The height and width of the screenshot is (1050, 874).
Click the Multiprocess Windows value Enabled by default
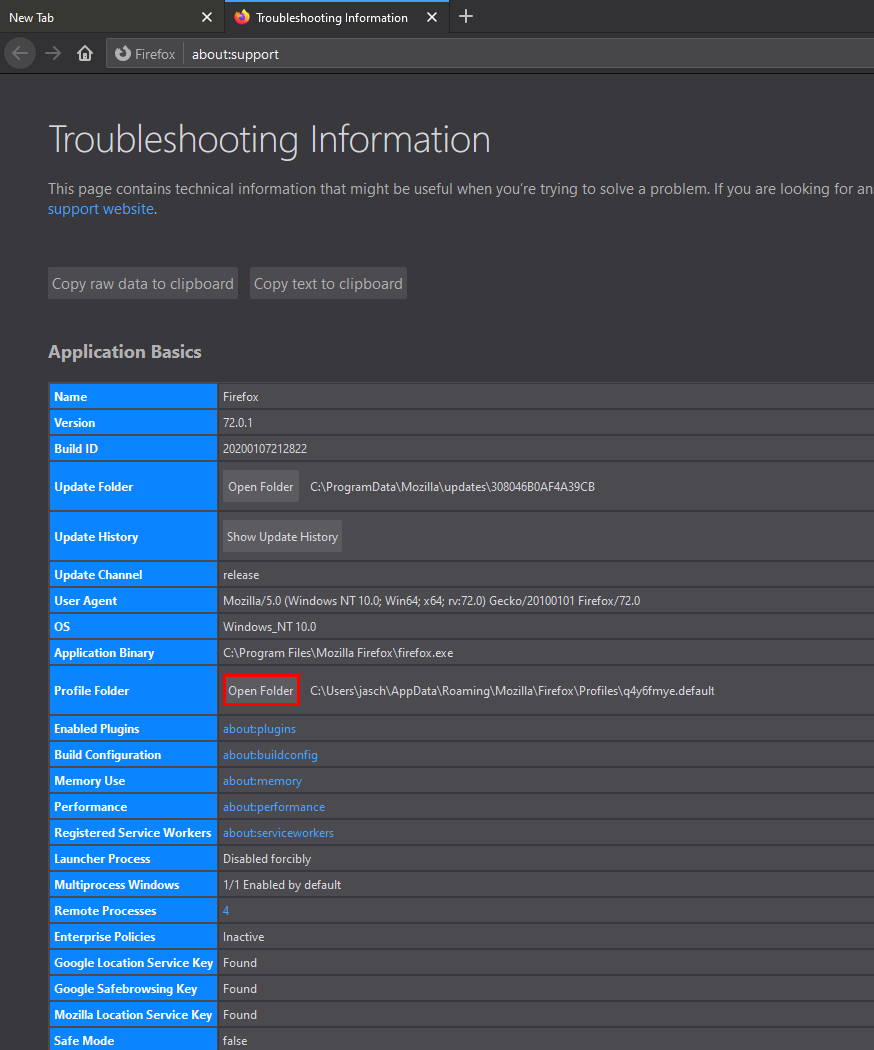click(282, 885)
